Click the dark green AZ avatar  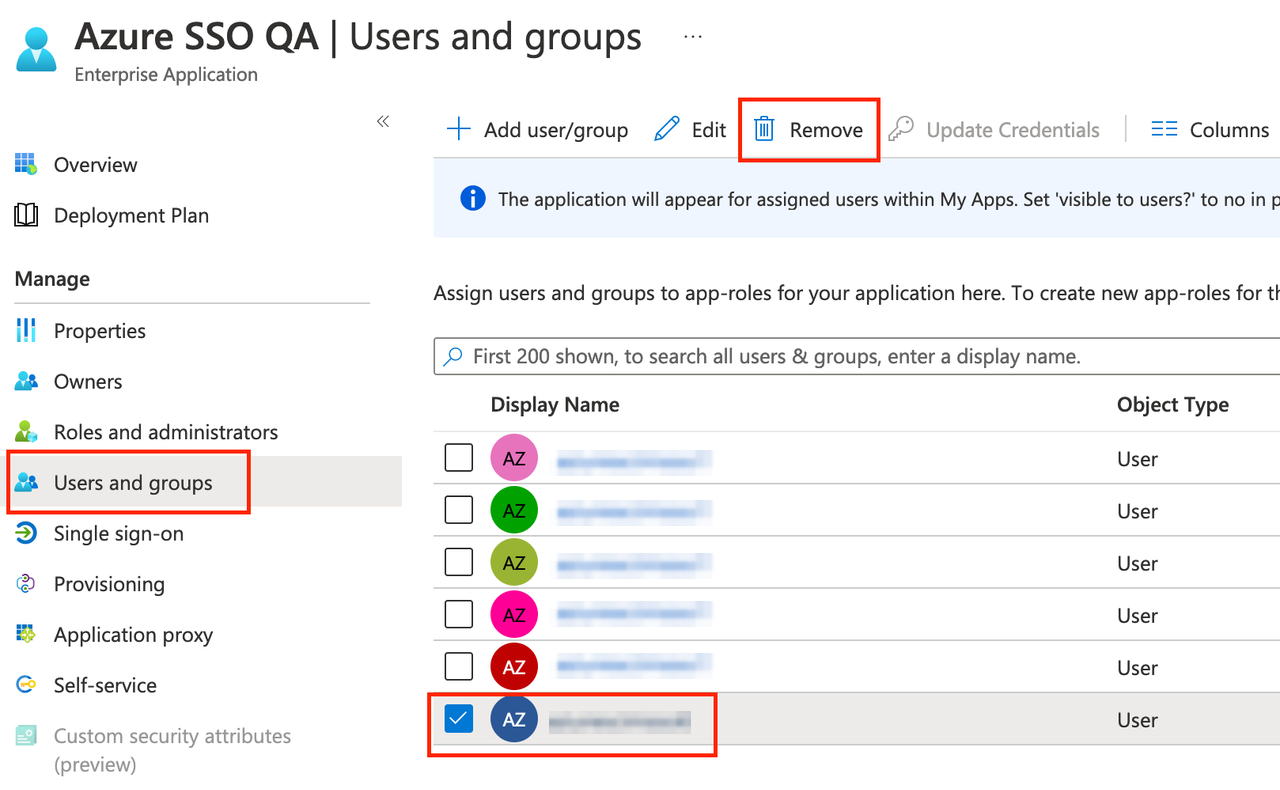click(514, 510)
